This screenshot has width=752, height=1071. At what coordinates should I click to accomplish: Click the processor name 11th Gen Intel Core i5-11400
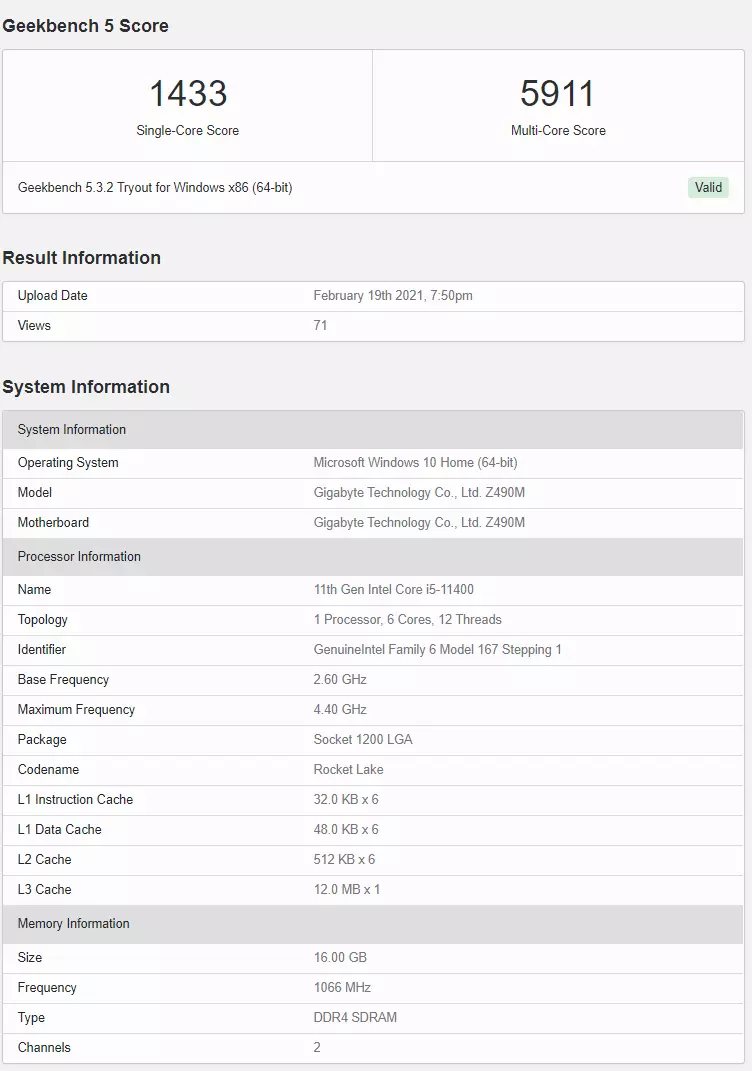pyautogui.click(x=393, y=589)
